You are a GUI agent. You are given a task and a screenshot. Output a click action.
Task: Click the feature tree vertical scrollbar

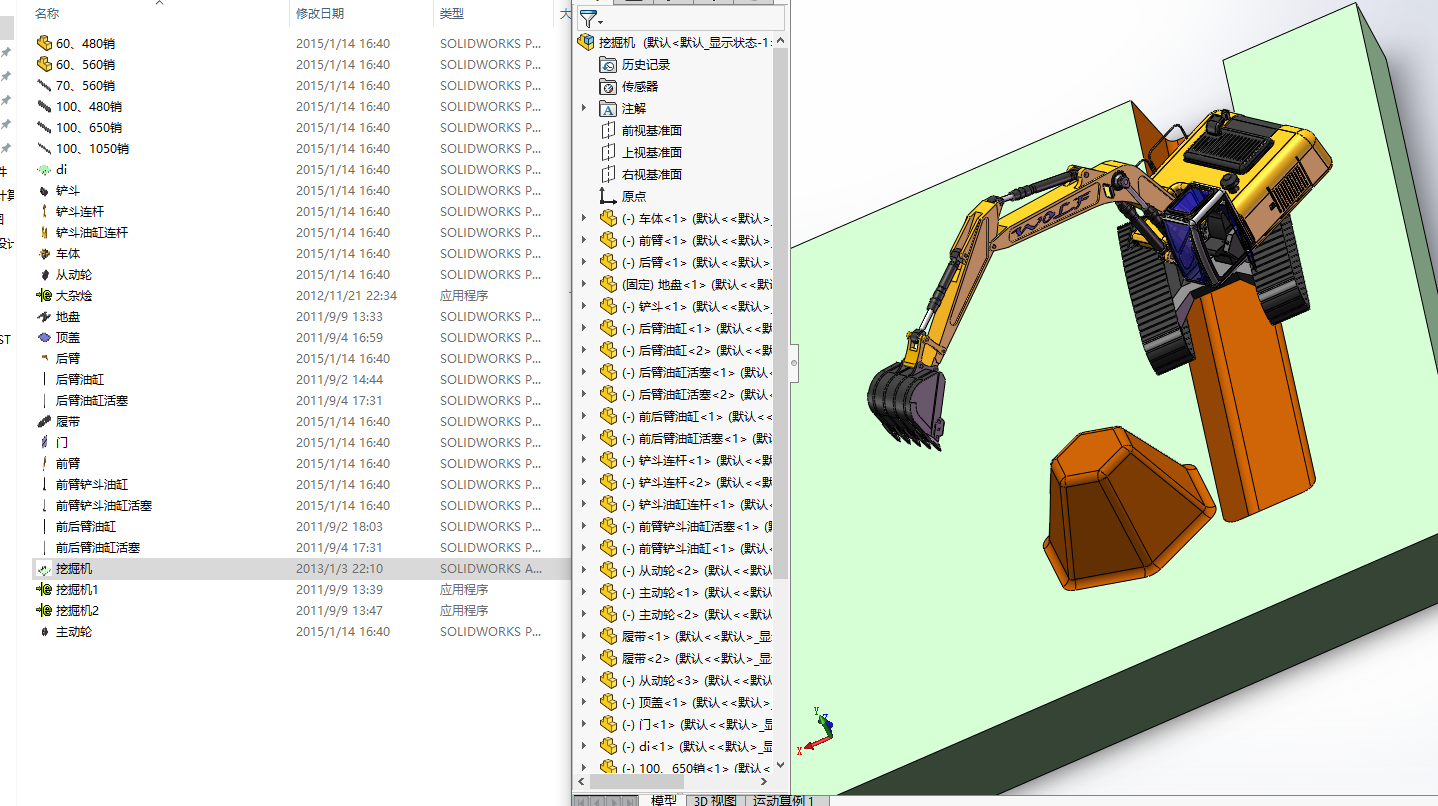click(781, 300)
